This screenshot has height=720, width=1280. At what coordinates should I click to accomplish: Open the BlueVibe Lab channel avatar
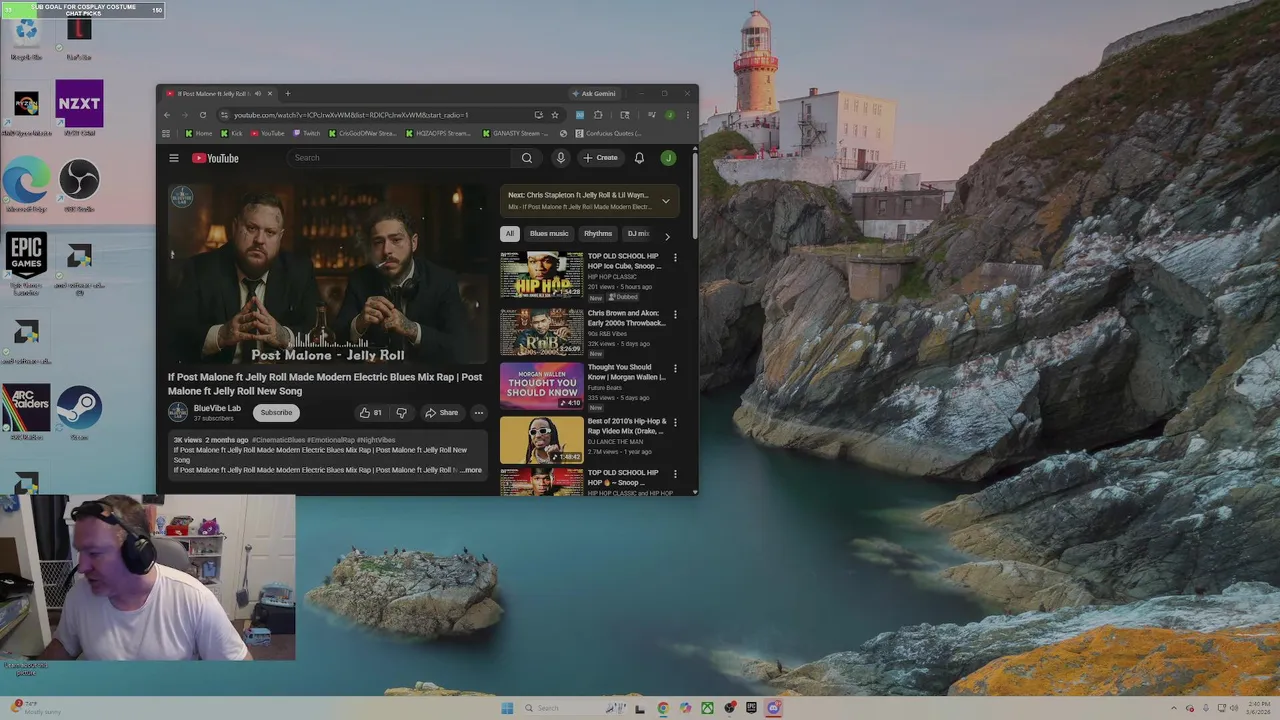click(178, 412)
